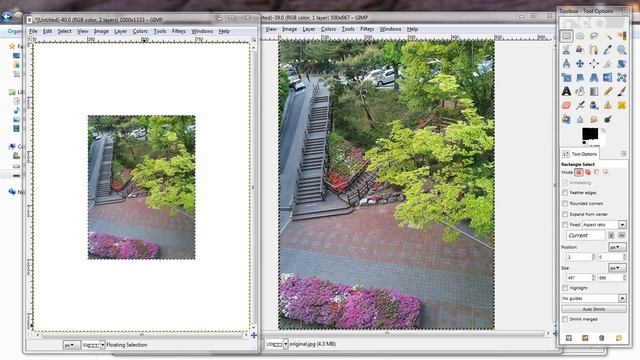Viewport: 640px width, 360px height.
Task: Enable Expand from center checkbox
Action: point(565,214)
